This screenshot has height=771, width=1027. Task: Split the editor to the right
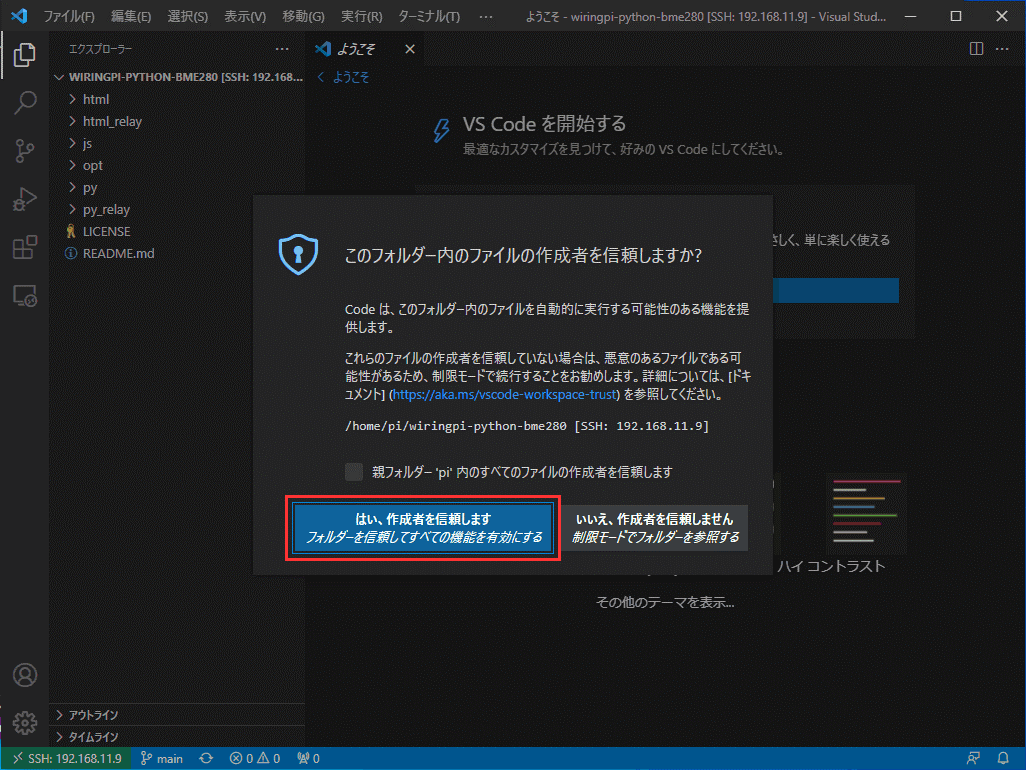pos(976,49)
